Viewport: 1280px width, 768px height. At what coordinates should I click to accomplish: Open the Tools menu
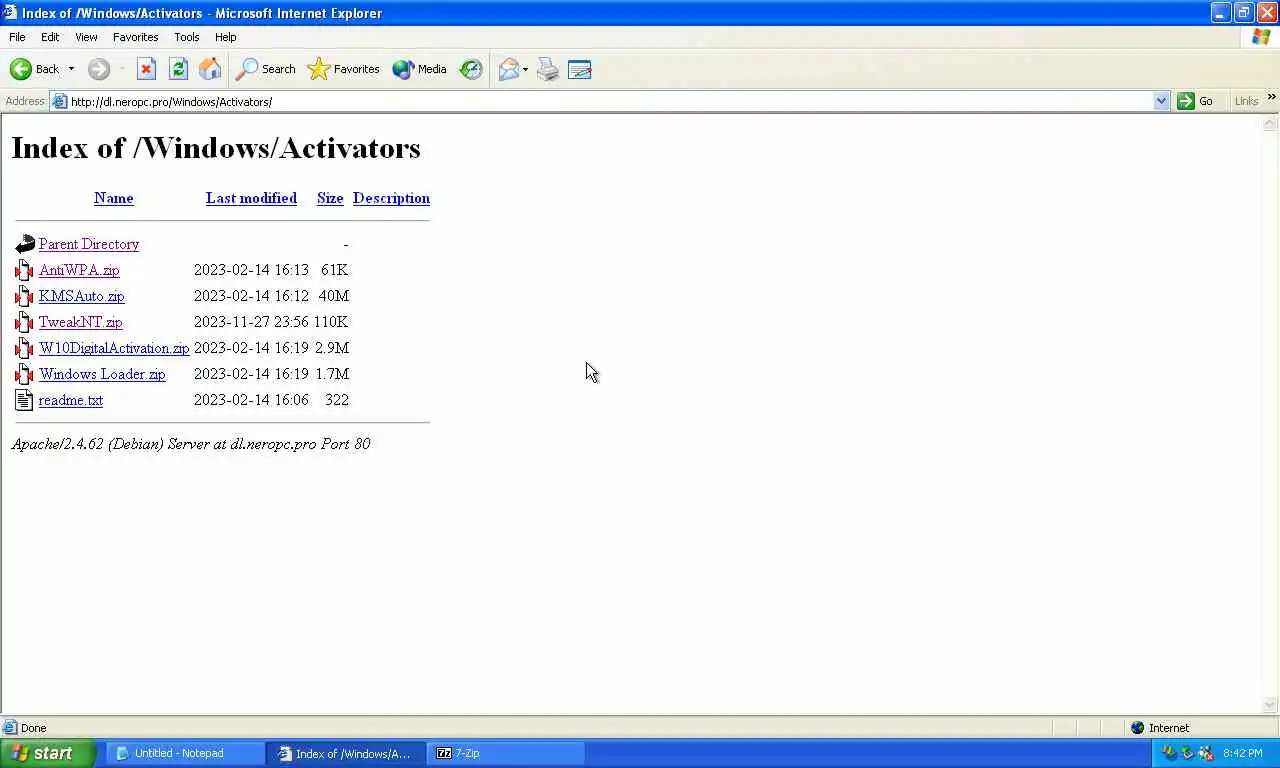click(187, 37)
